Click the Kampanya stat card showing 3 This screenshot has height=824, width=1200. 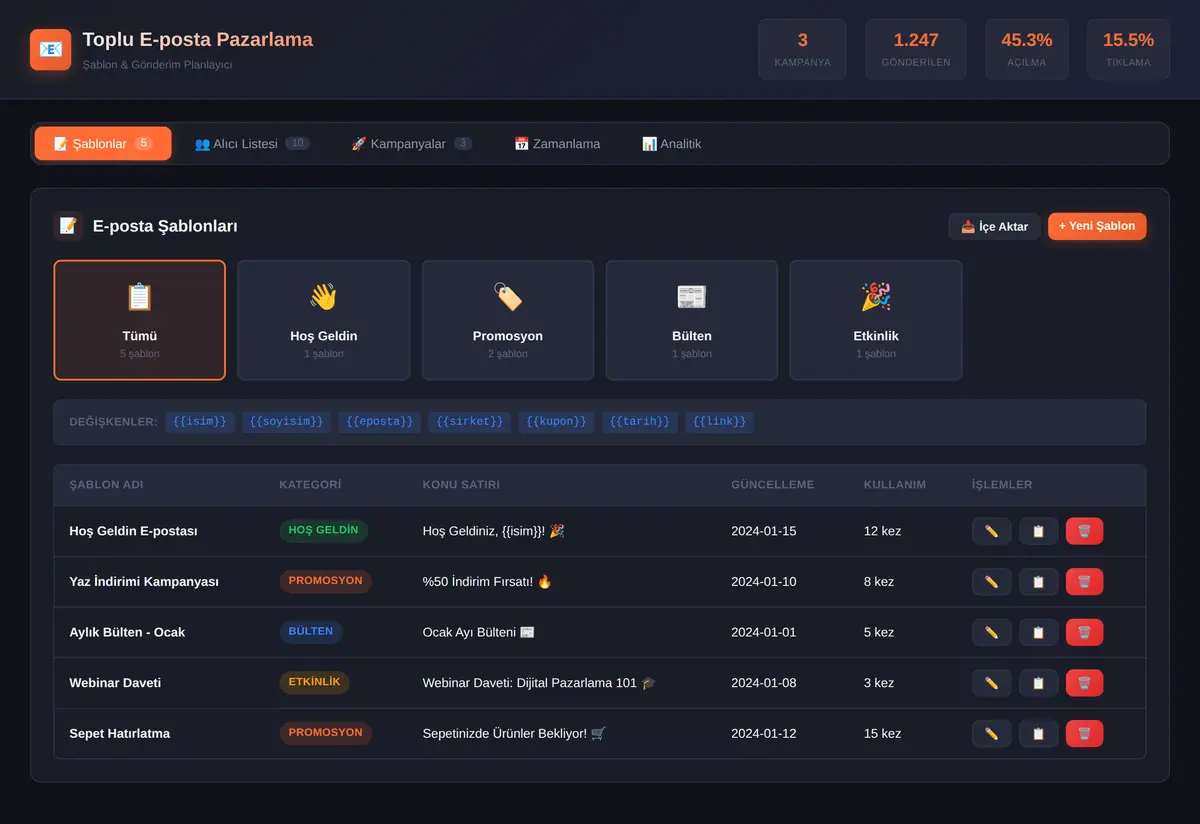(802, 49)
